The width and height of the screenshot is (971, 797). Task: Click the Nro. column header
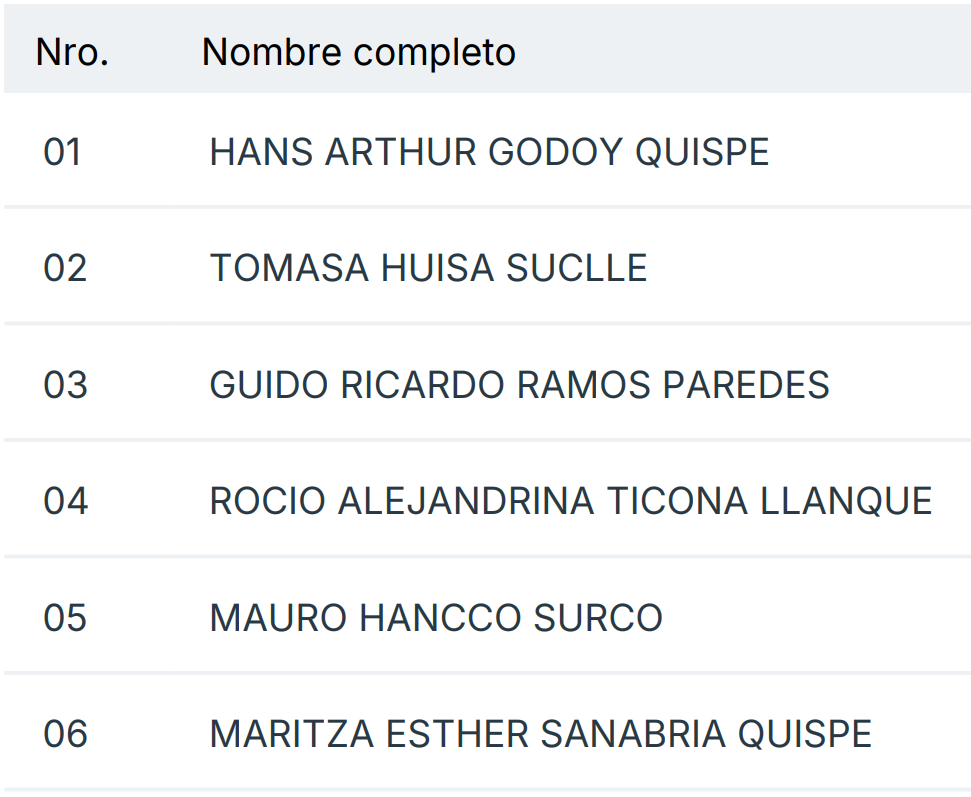(x=72, y=53)
